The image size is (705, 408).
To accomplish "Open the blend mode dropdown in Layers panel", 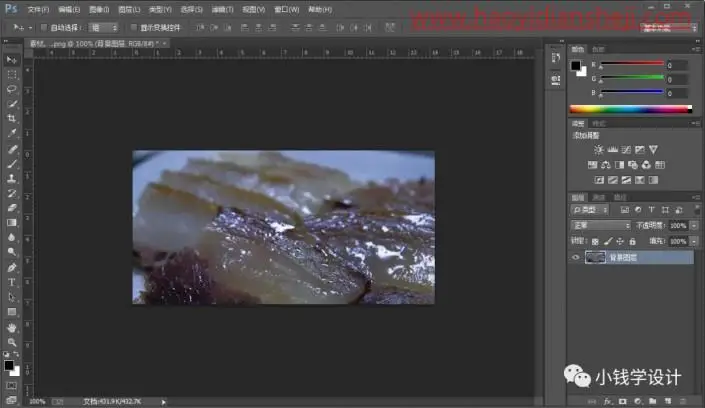I will 601,225.
